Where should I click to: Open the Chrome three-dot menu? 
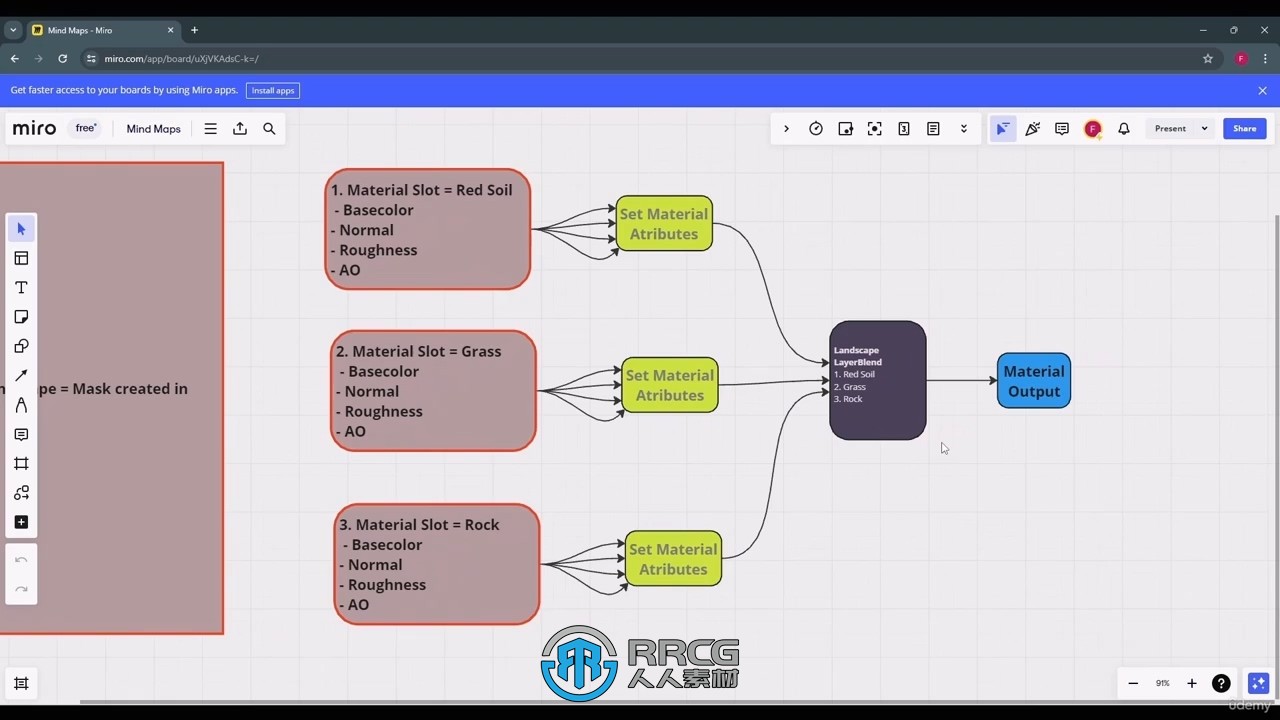(1265, 59)
